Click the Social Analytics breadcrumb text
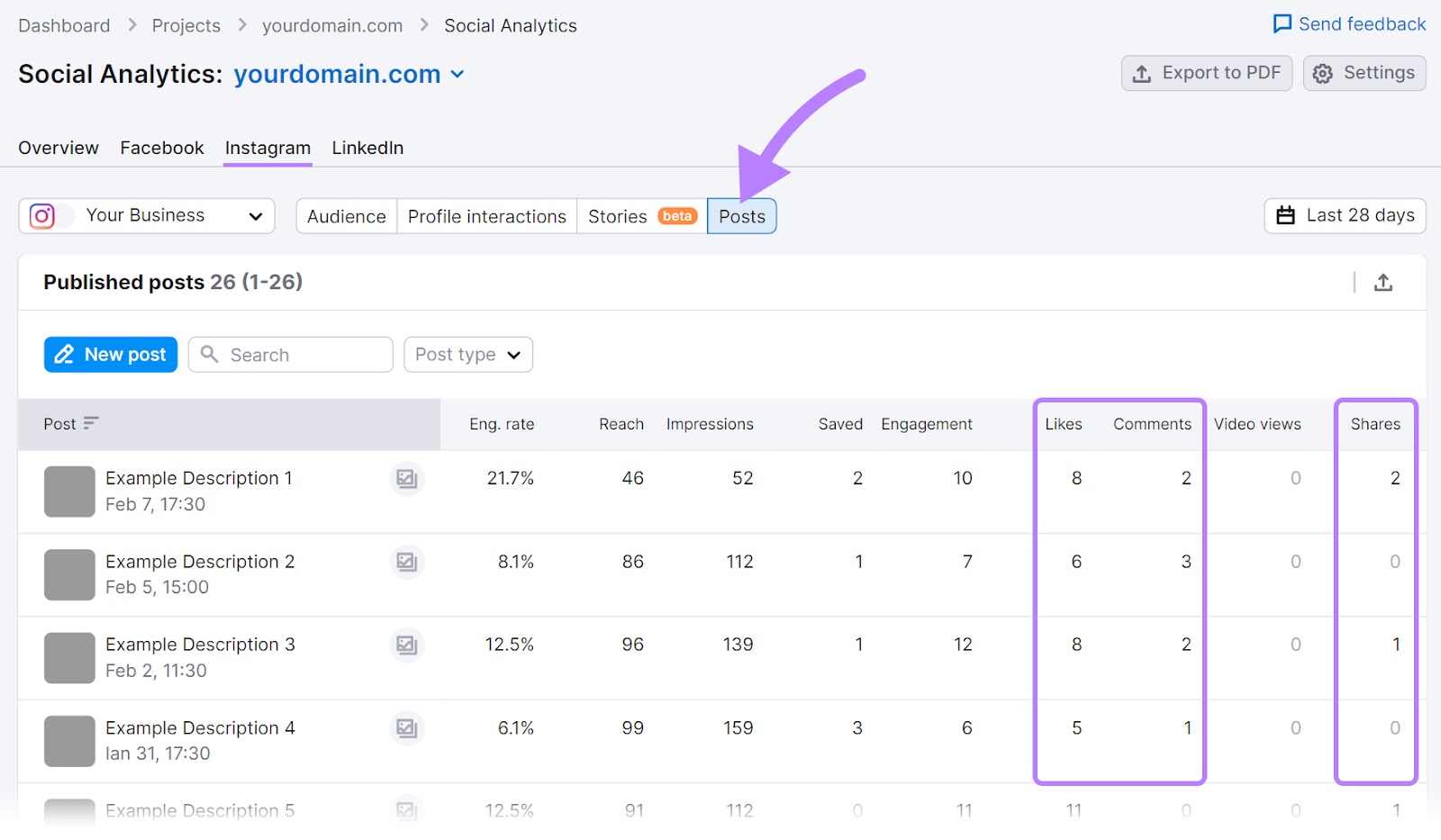Screen dimensions: 1441x840 (511, 26)
